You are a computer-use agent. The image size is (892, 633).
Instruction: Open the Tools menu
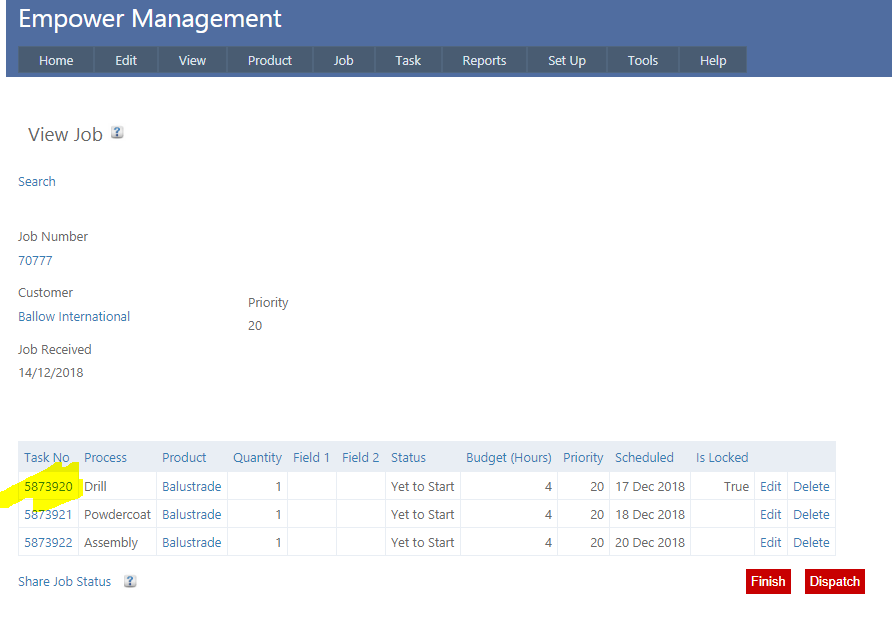point(643,61)
